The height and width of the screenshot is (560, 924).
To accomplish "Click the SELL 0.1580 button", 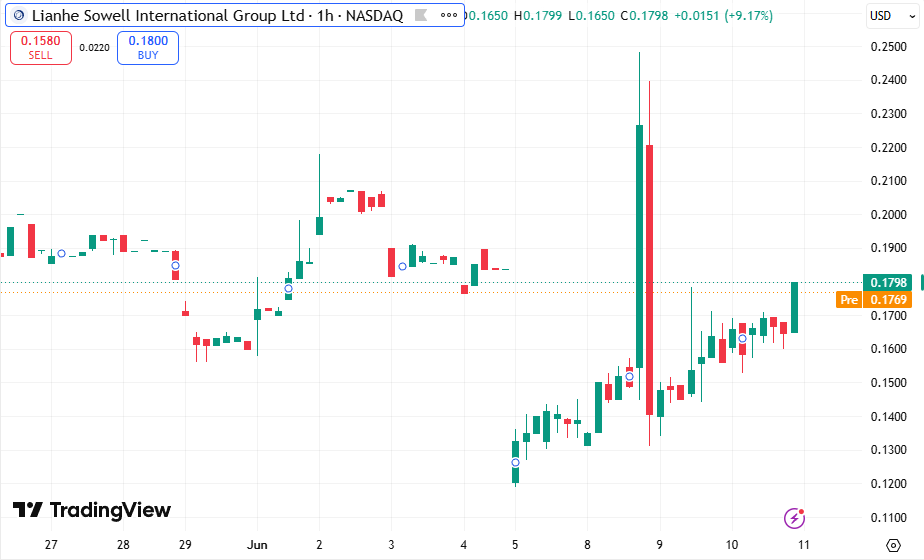I will click(41, 48).
